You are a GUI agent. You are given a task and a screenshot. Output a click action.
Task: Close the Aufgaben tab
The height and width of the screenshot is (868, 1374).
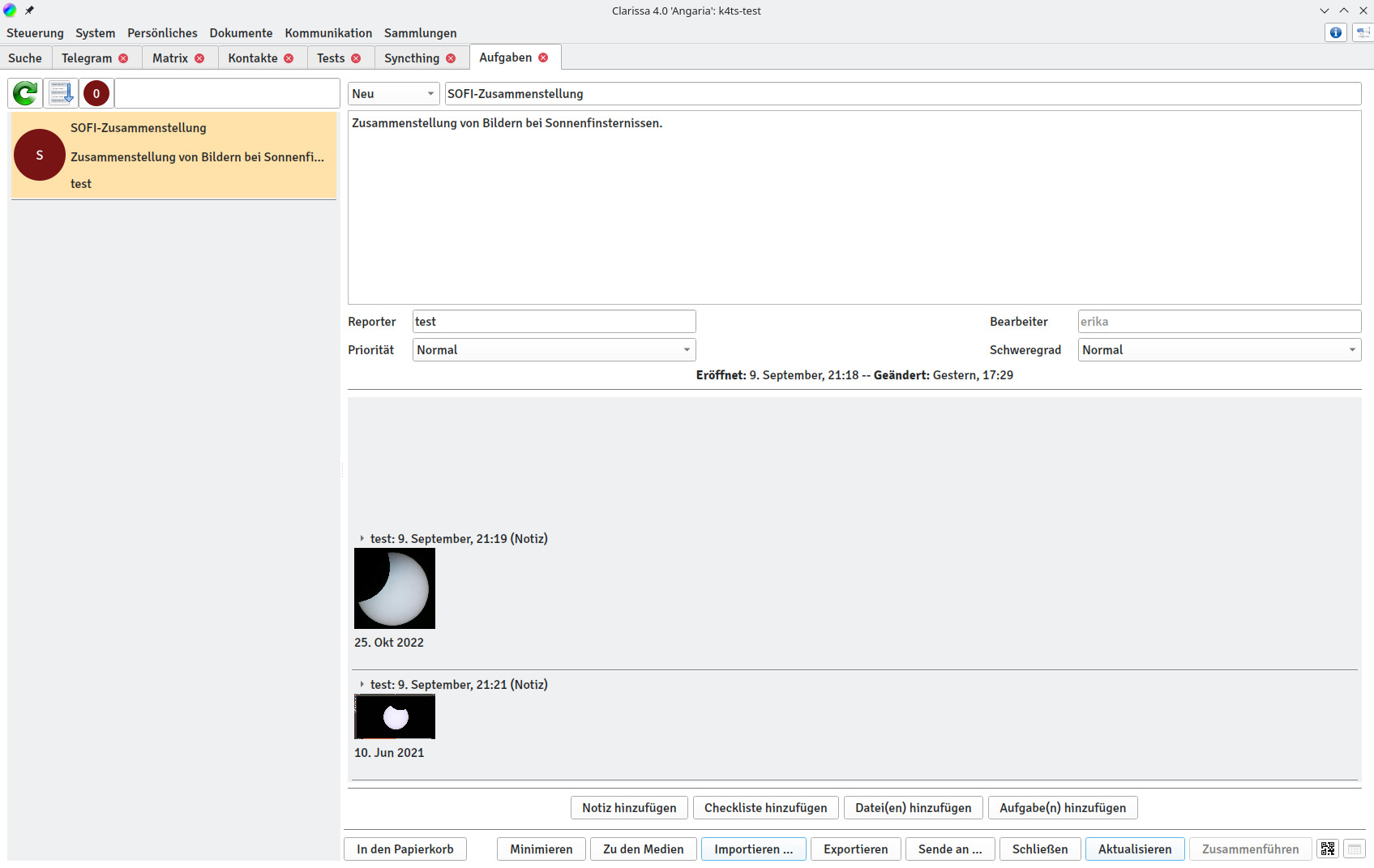point(543,58)
